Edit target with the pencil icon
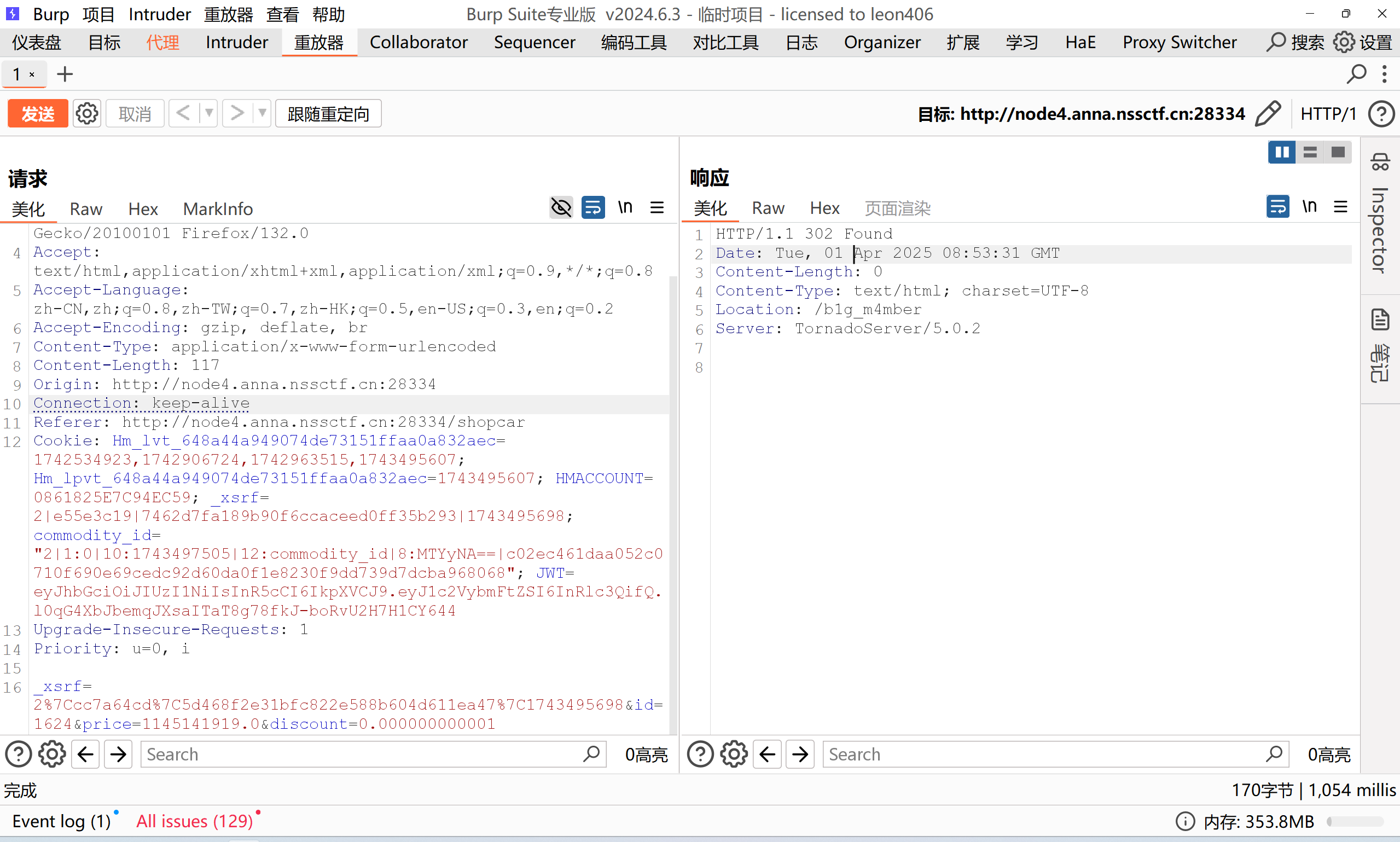1400x842 pixels. point(1267,114)
